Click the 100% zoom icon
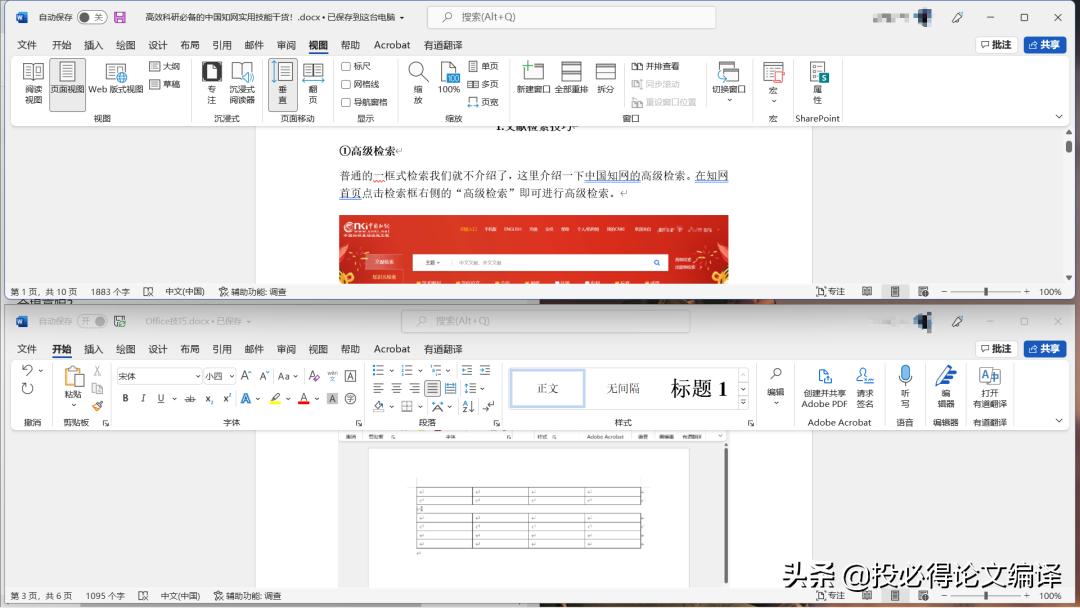This screenshot has height=608, width=1080. (448, 84)
